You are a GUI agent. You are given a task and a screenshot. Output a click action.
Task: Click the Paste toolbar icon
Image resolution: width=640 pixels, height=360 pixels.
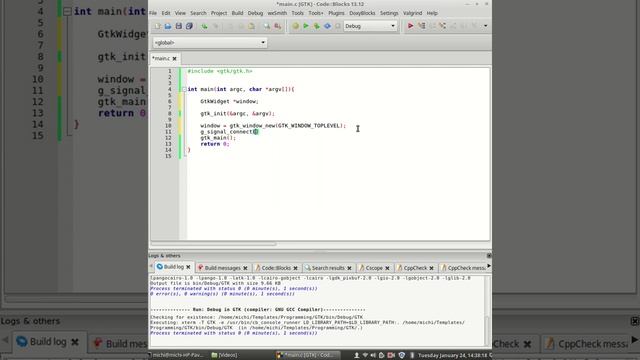(251, 26)
